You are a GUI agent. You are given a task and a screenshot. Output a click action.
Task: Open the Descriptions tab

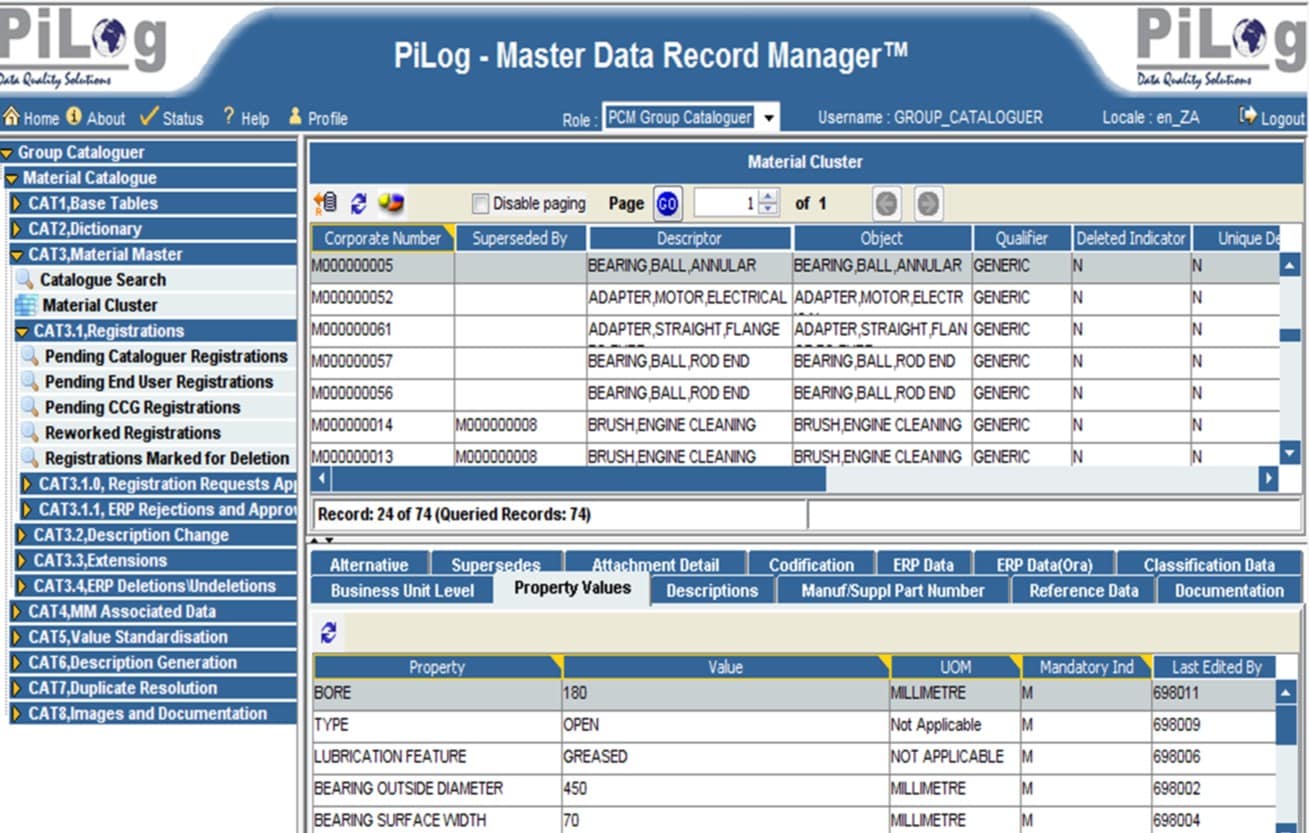[712, 590]
